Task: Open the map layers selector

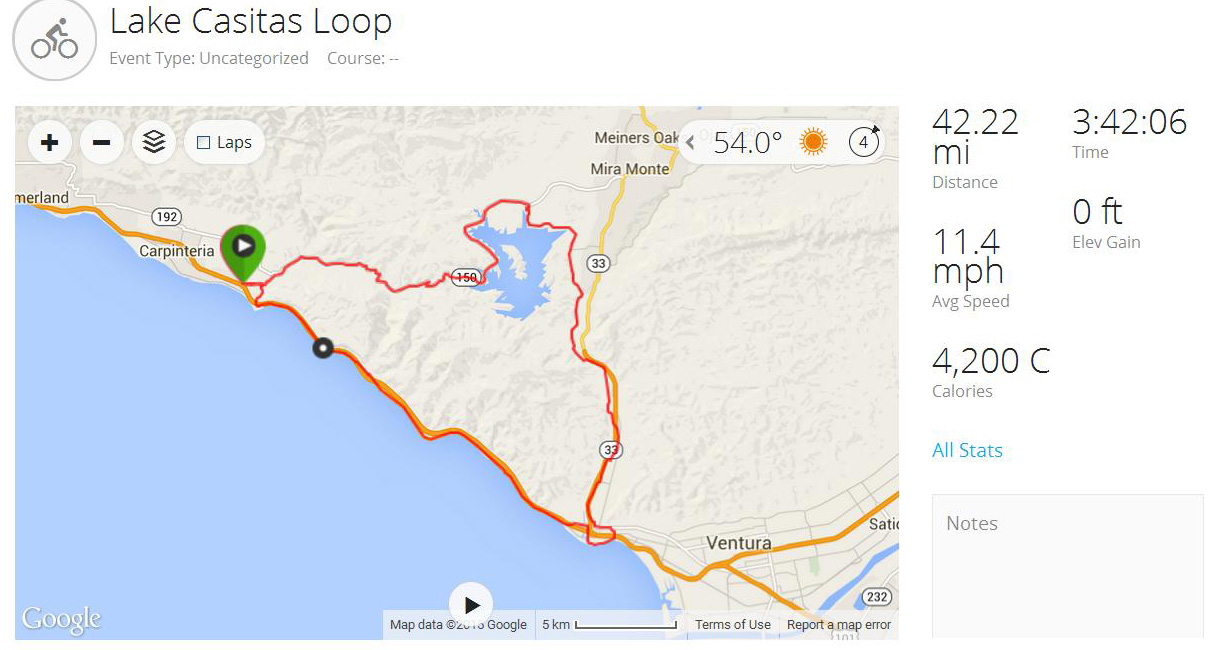Action: (154, 143)
